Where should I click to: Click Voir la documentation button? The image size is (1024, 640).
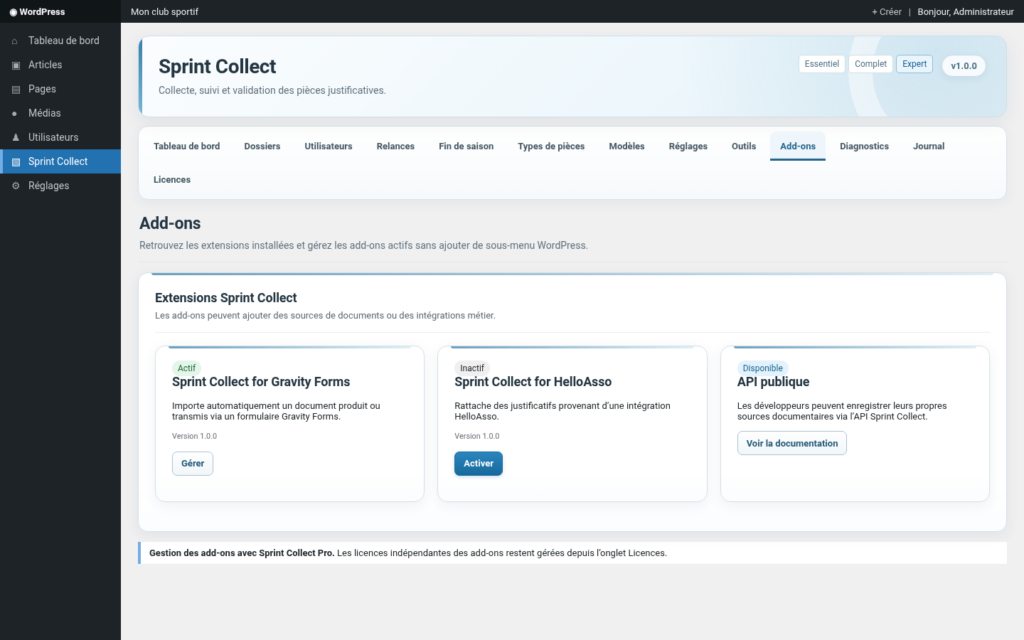pos(792,443)
